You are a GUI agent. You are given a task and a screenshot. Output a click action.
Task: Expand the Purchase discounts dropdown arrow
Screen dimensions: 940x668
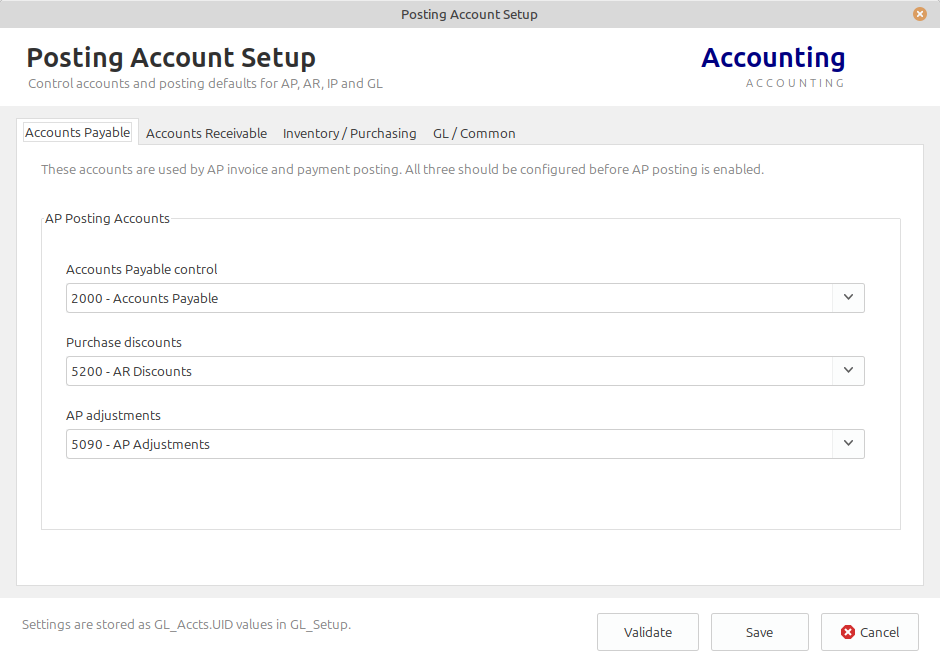pyautogui.click(x=848, y=371)
